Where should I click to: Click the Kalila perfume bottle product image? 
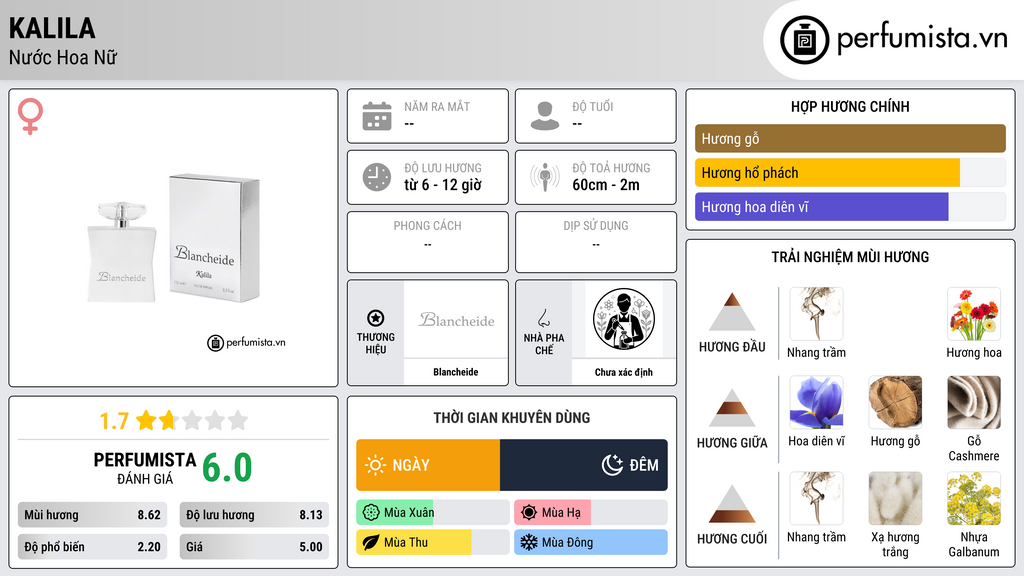pyautogui.click(x=174, y=238)
